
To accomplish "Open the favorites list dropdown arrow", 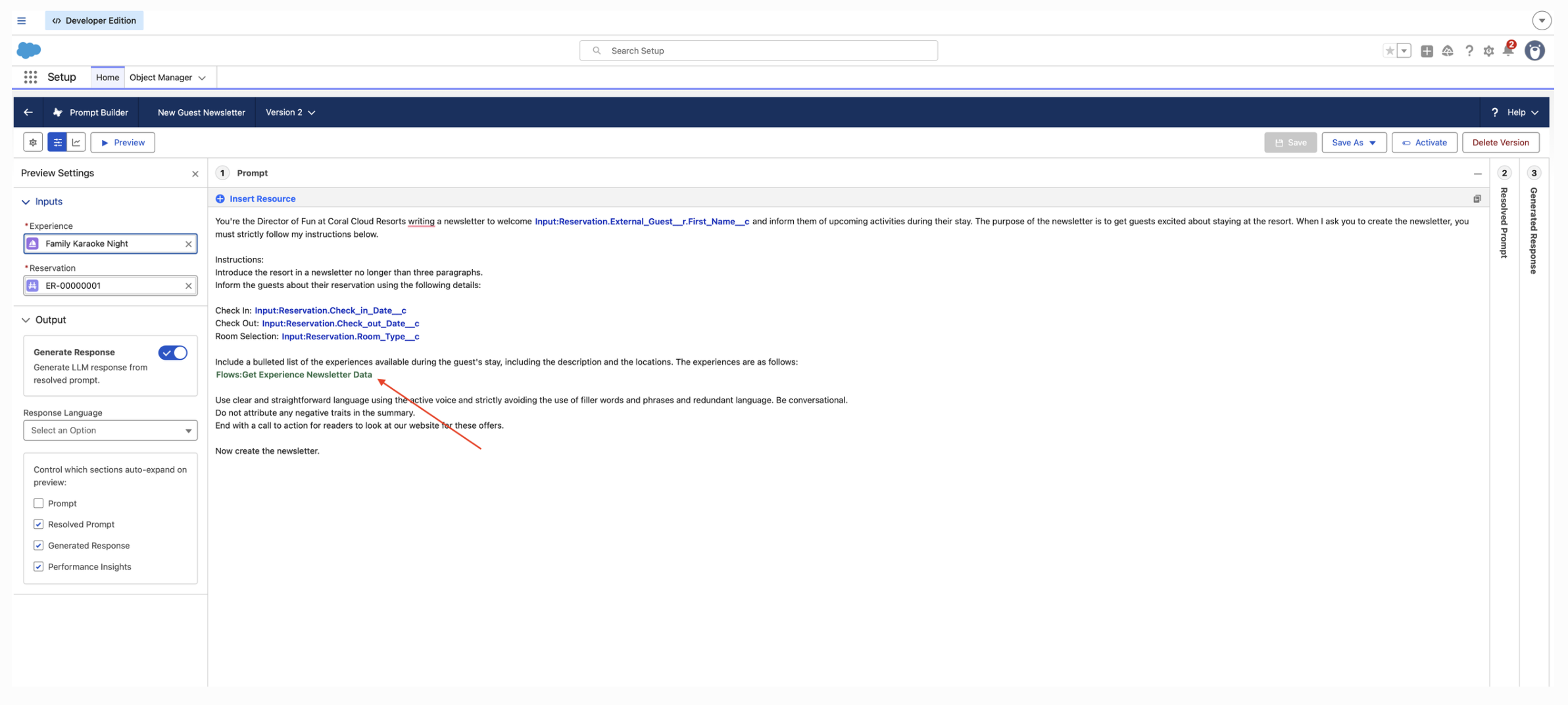I will (1404, 51).
